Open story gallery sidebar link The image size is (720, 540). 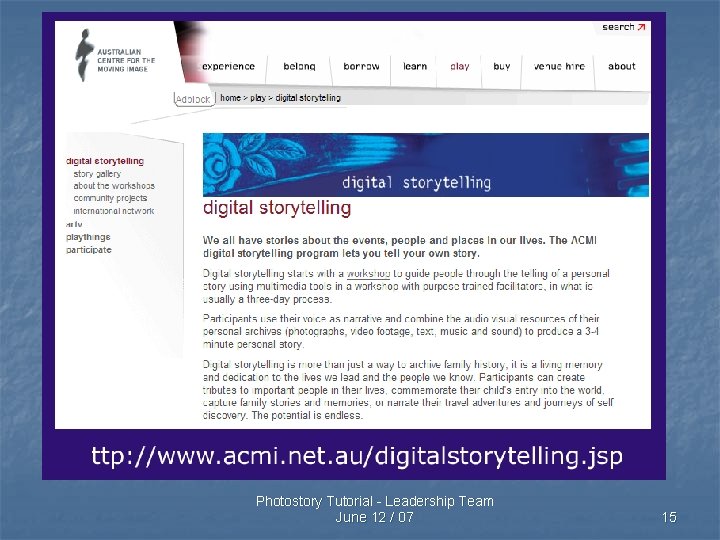(x=97, y=174)
